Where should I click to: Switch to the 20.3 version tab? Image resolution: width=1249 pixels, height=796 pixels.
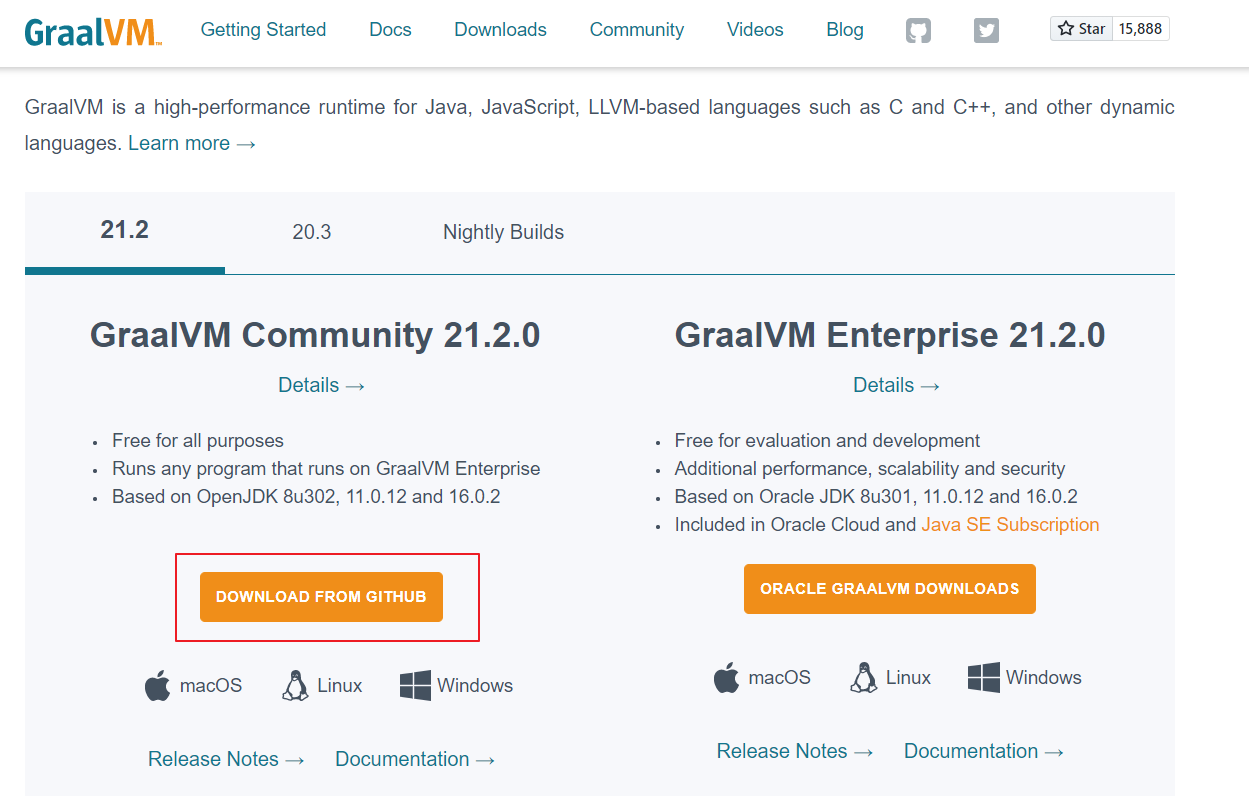tap(312, 232)
